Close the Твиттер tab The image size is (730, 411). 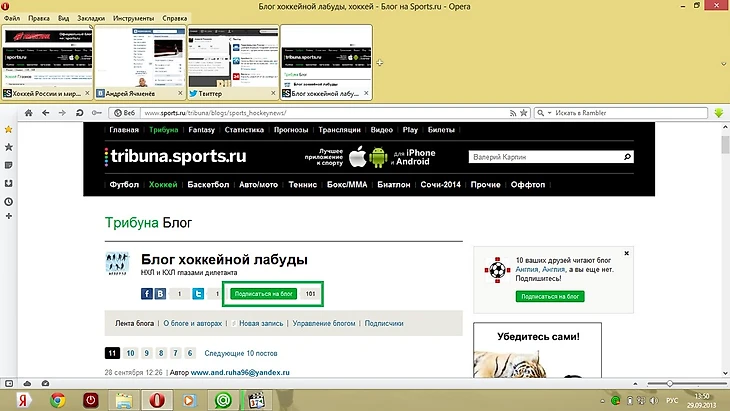tap(273, 93)
